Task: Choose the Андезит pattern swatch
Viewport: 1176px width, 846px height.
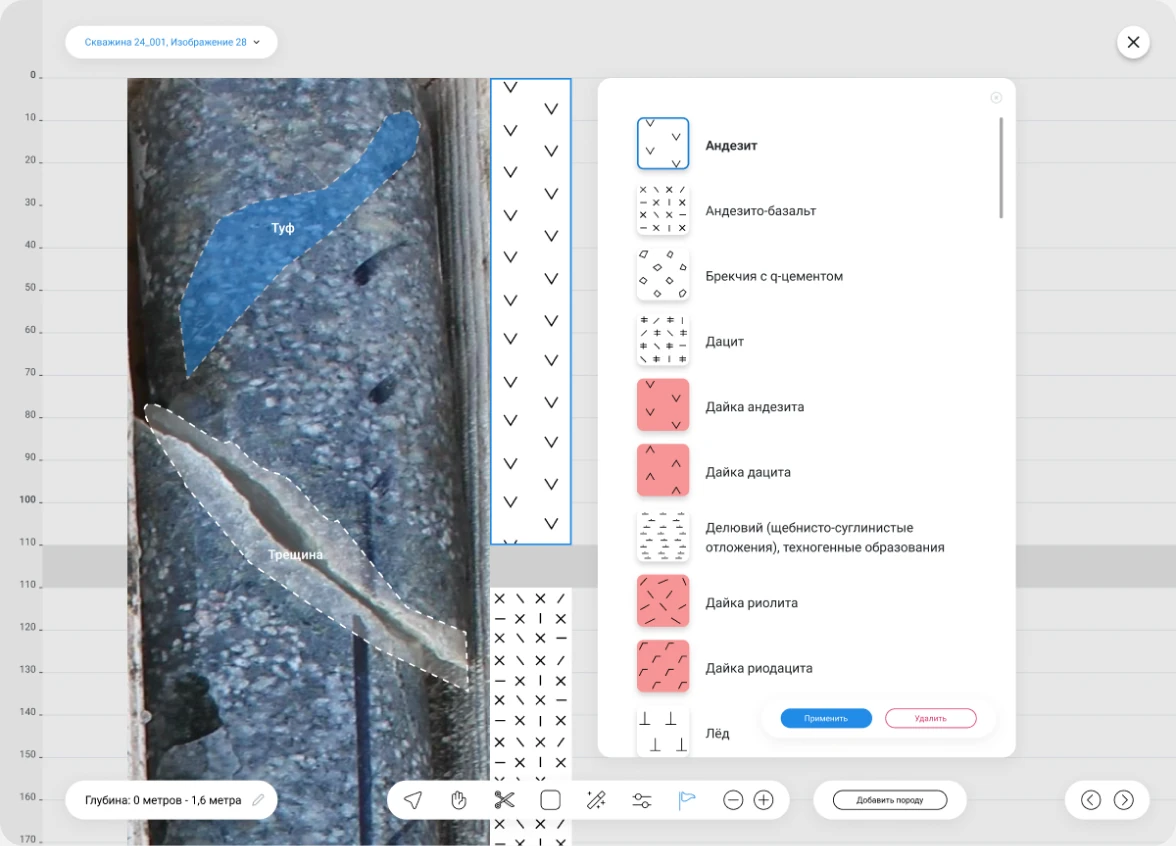Action: click(663, 143)
